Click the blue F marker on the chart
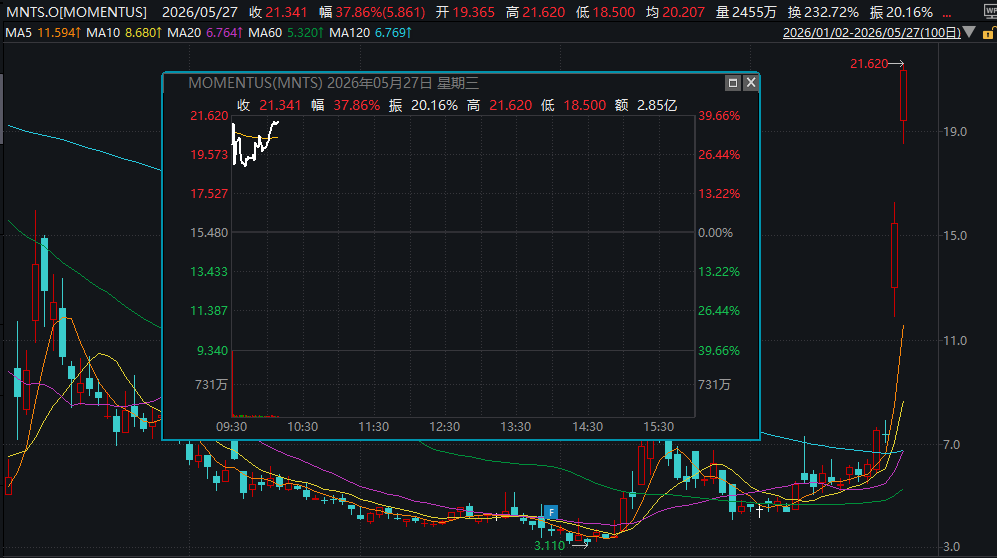 (x=551, y=512)
